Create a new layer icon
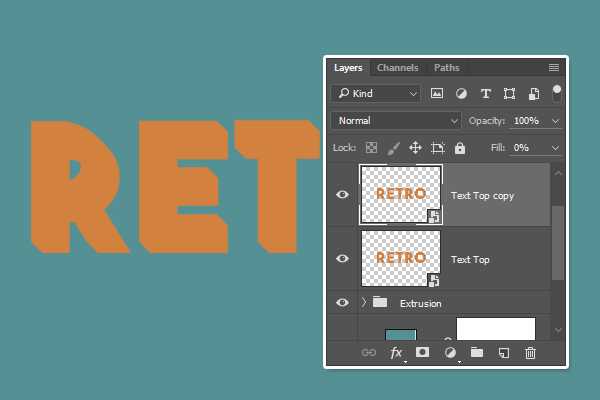Screen dimensions: 600x400 (x=504, y=353)
